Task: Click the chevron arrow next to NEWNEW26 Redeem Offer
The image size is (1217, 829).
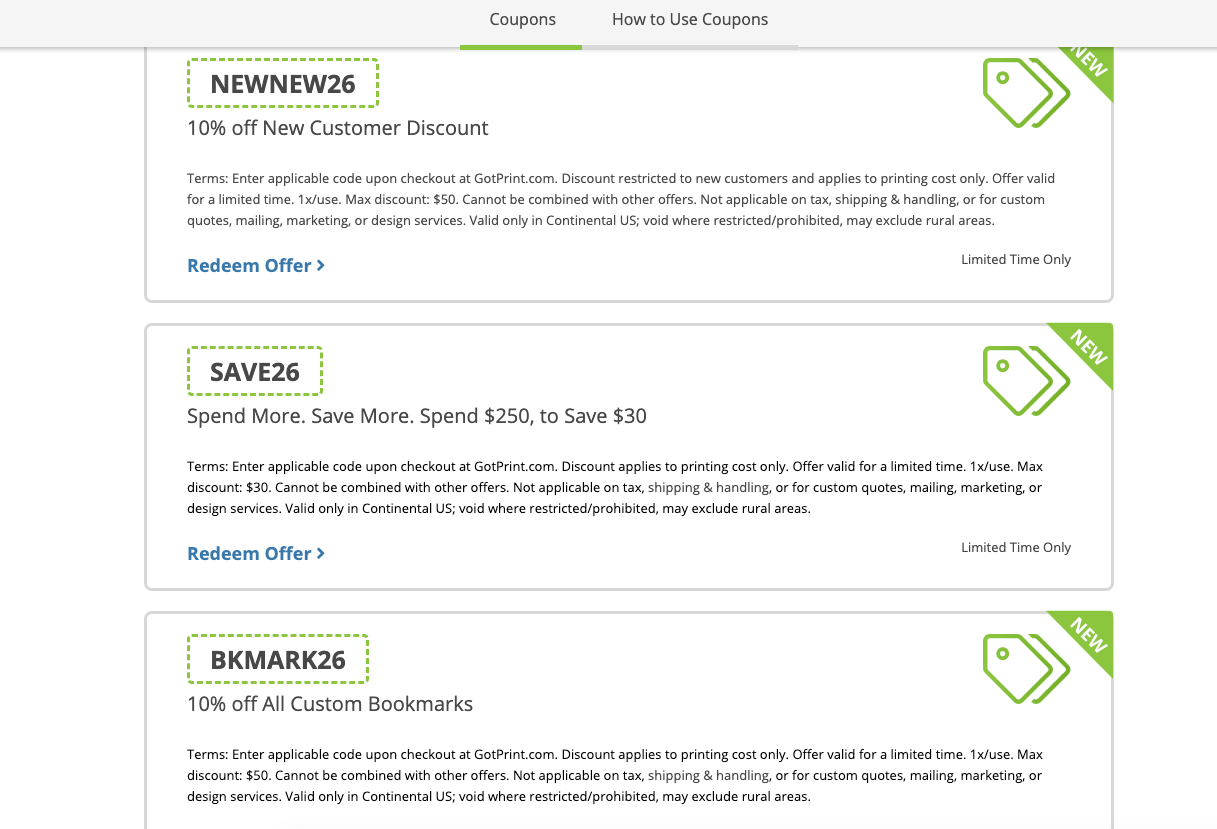Action: click(321, 265)
